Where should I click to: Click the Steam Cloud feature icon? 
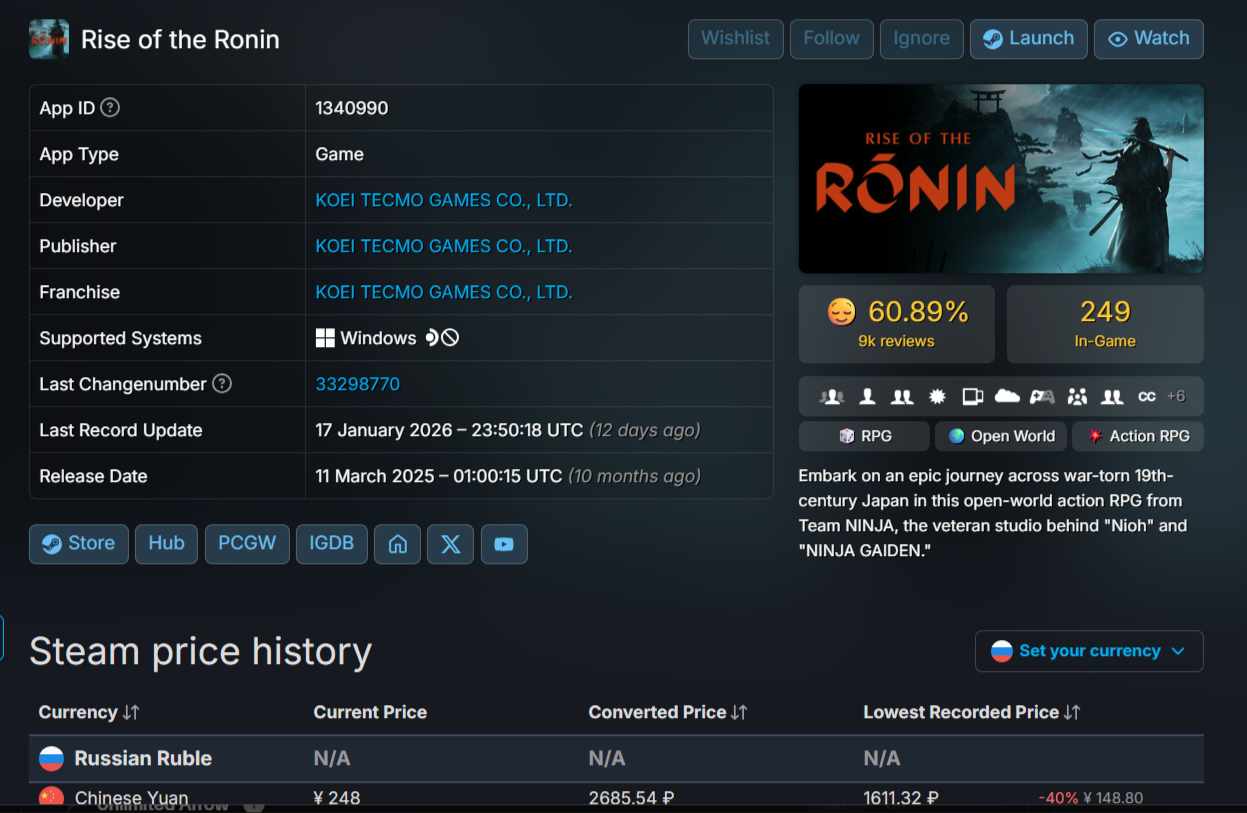[x=1007, y=396]
